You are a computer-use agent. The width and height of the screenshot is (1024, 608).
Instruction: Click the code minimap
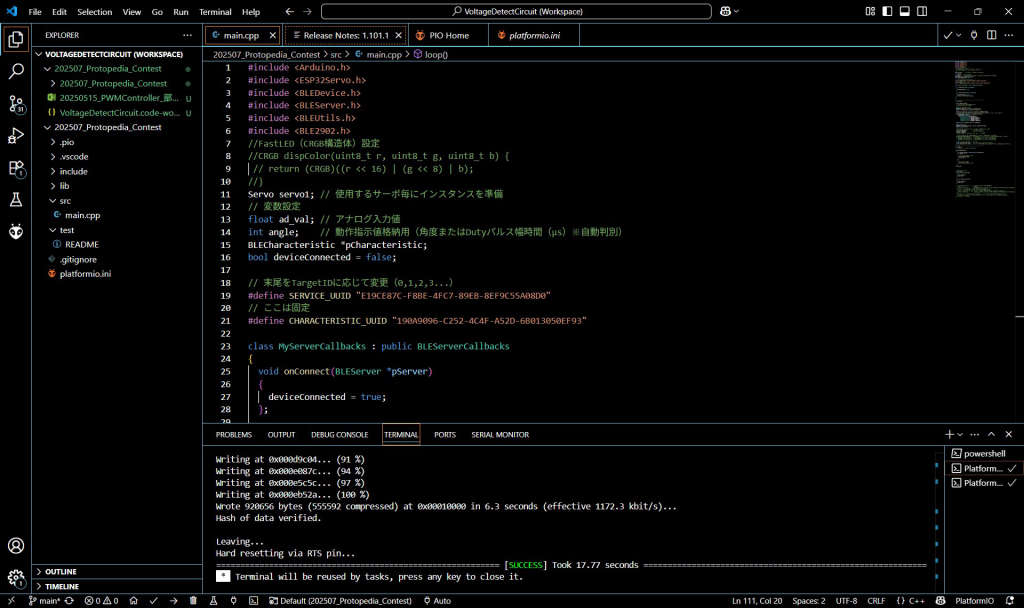983,127
